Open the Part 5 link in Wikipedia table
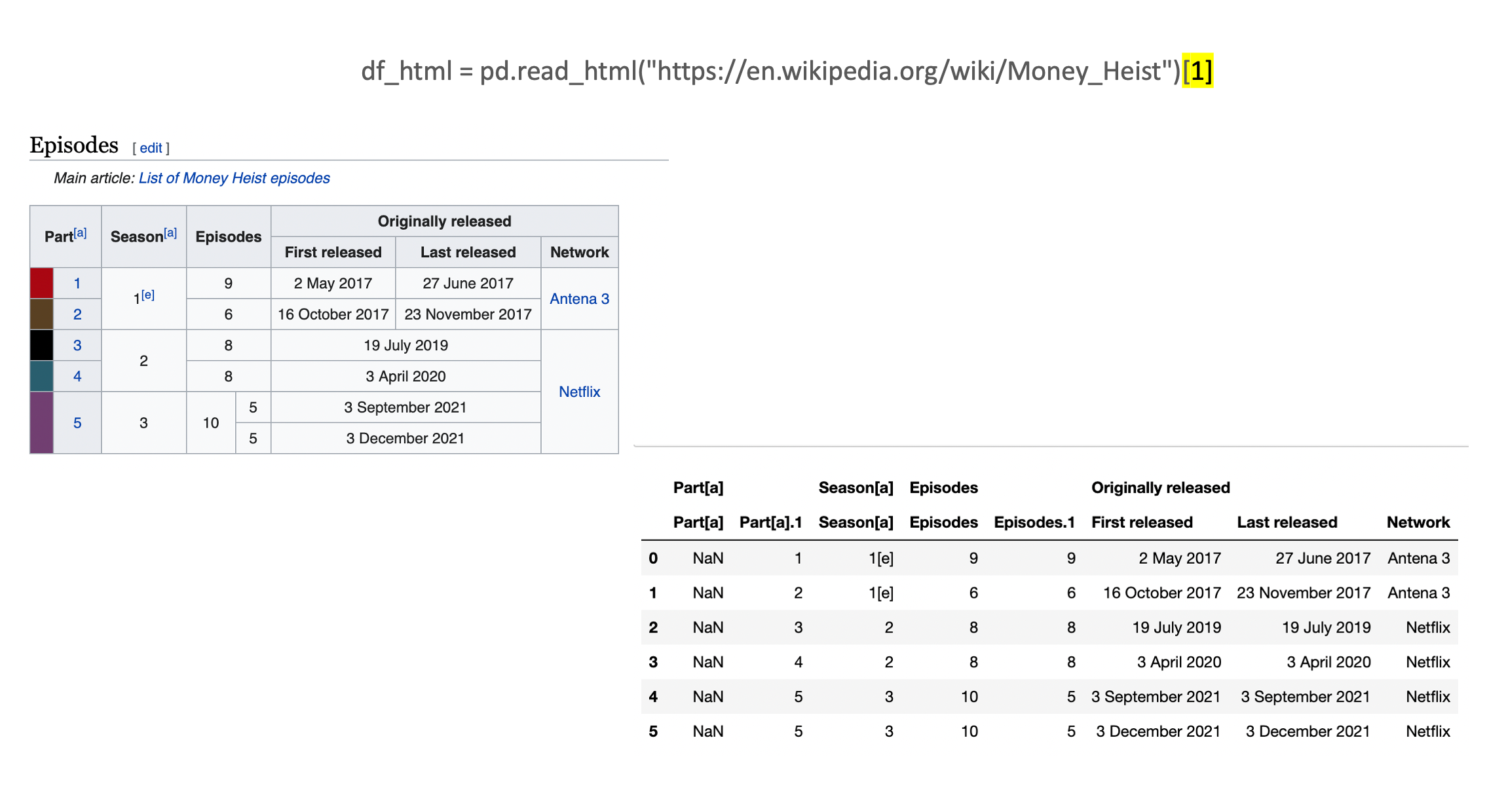1487x812 pixels. 77,423
